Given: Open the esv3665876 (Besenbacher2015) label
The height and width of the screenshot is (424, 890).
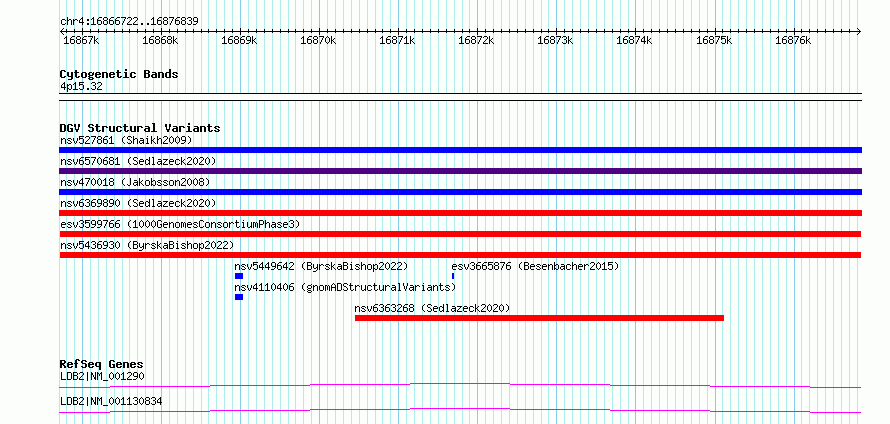Looking at the screenshot, I should [x=535, y=266].
